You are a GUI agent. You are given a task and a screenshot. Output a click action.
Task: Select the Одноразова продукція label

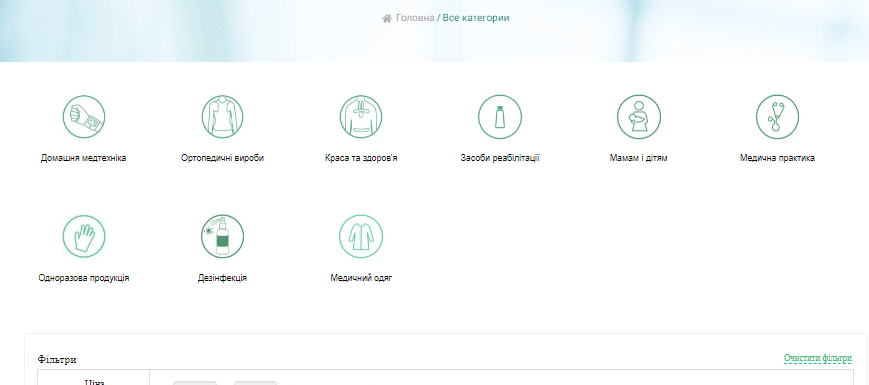tap(84, 278)
